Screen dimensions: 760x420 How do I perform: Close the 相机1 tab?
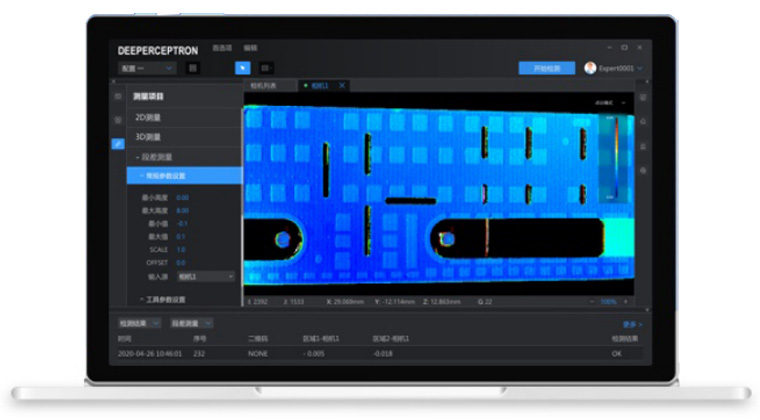(342, 86)
